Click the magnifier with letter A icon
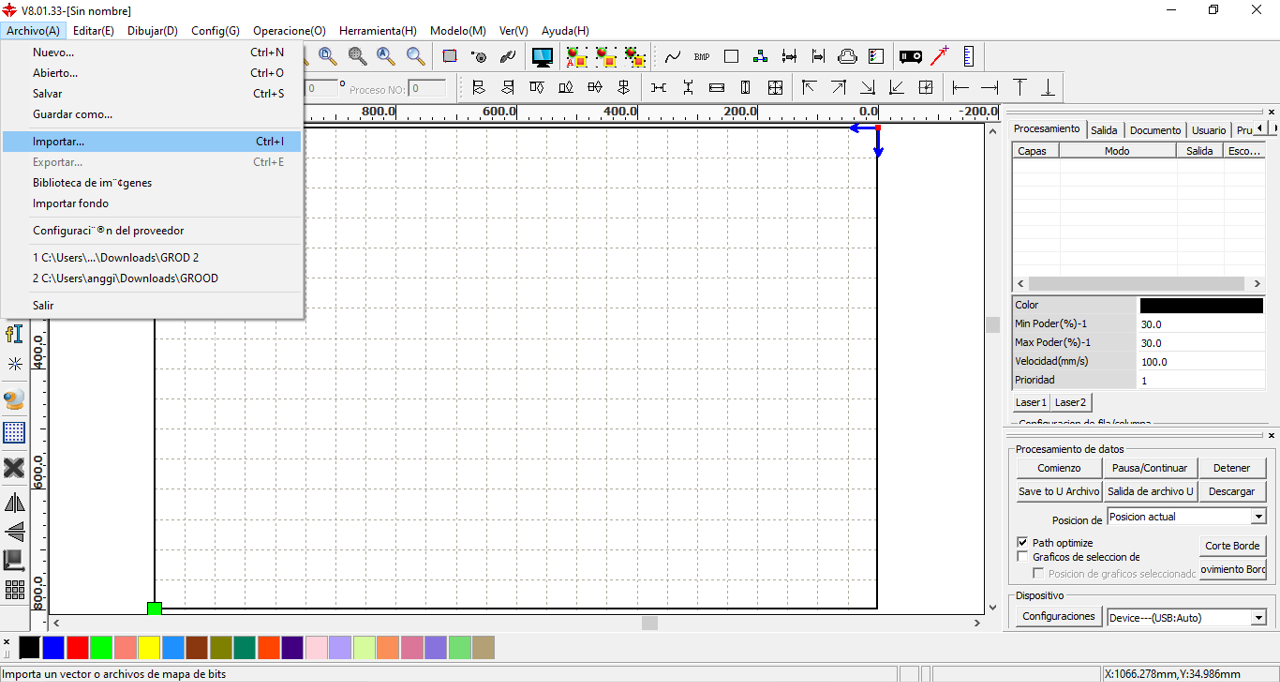 coord(386,57)
